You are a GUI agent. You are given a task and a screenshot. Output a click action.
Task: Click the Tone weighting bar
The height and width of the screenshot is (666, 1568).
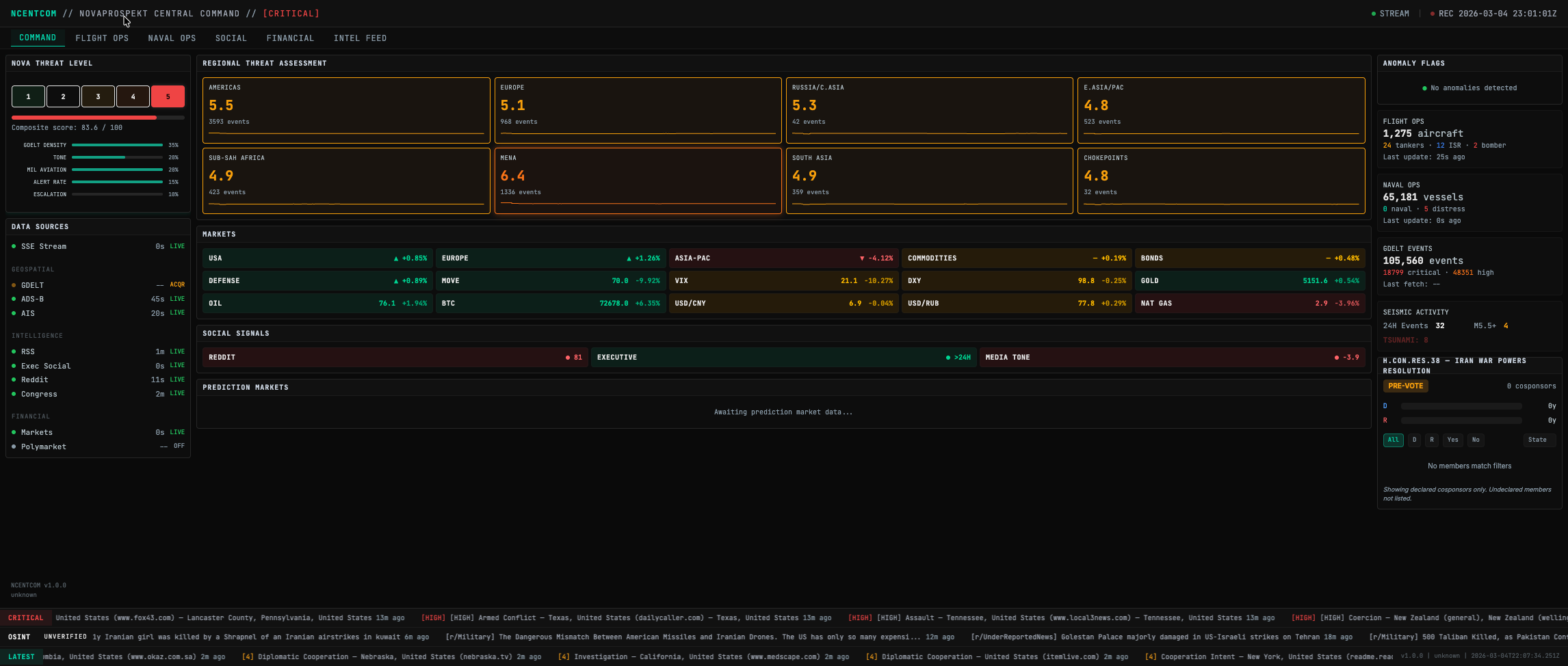[x=117, y=157]
